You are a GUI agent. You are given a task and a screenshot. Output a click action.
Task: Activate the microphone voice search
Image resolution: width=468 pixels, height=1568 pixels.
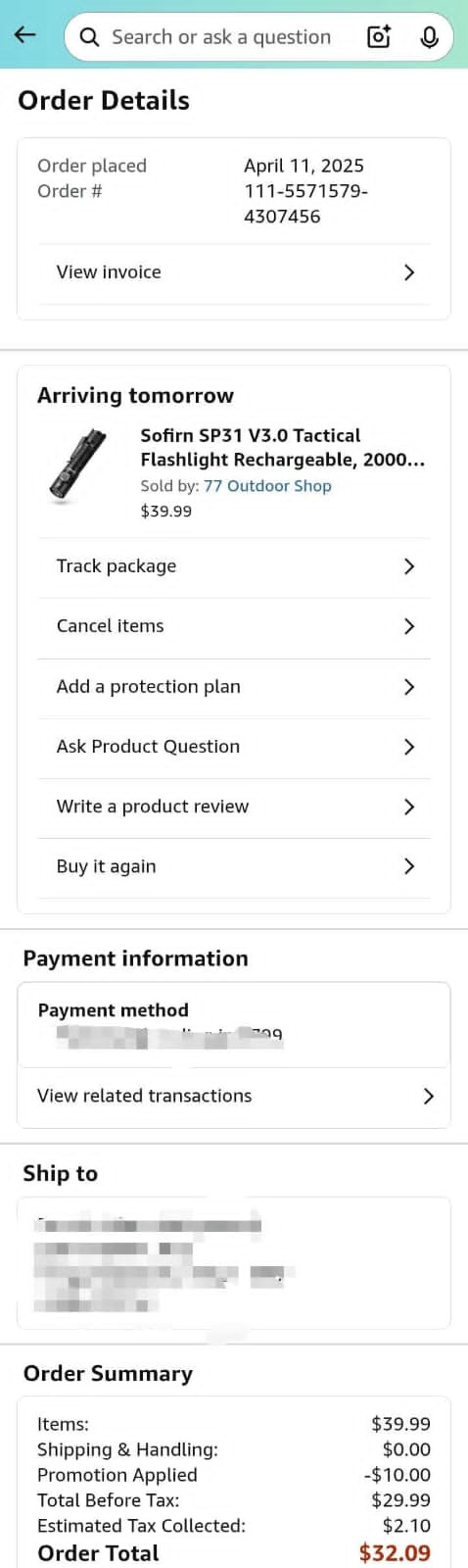pyautogui.click(x=429, y=37)
